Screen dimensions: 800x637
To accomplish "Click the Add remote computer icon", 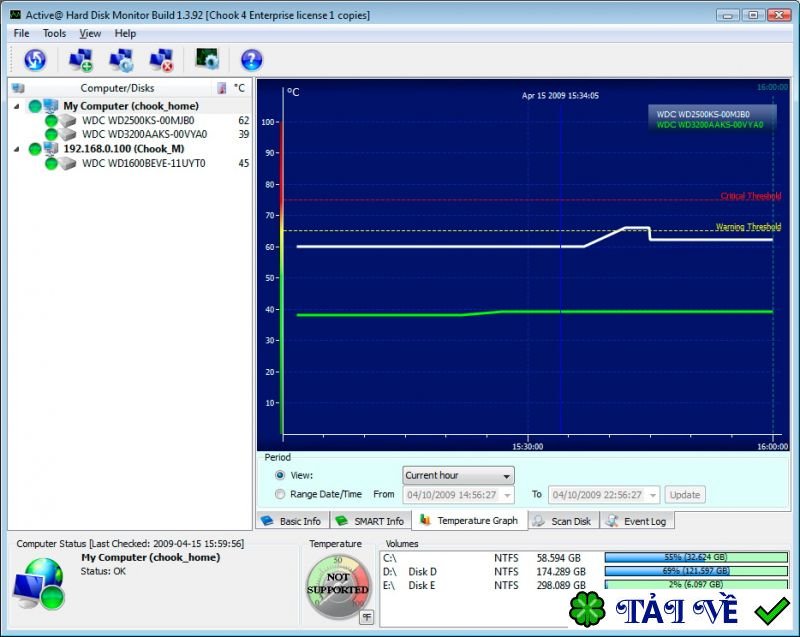I will 80,60.
